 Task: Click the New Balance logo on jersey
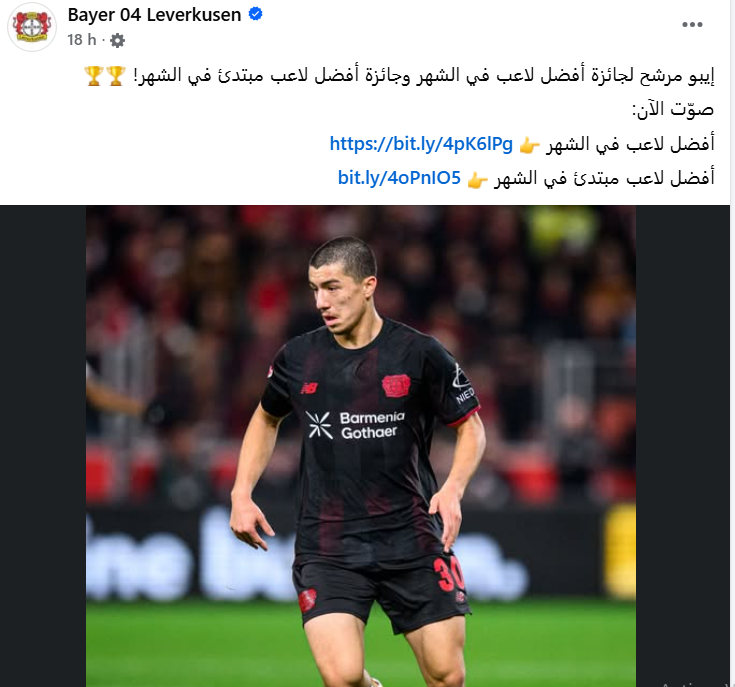(309, 388)
